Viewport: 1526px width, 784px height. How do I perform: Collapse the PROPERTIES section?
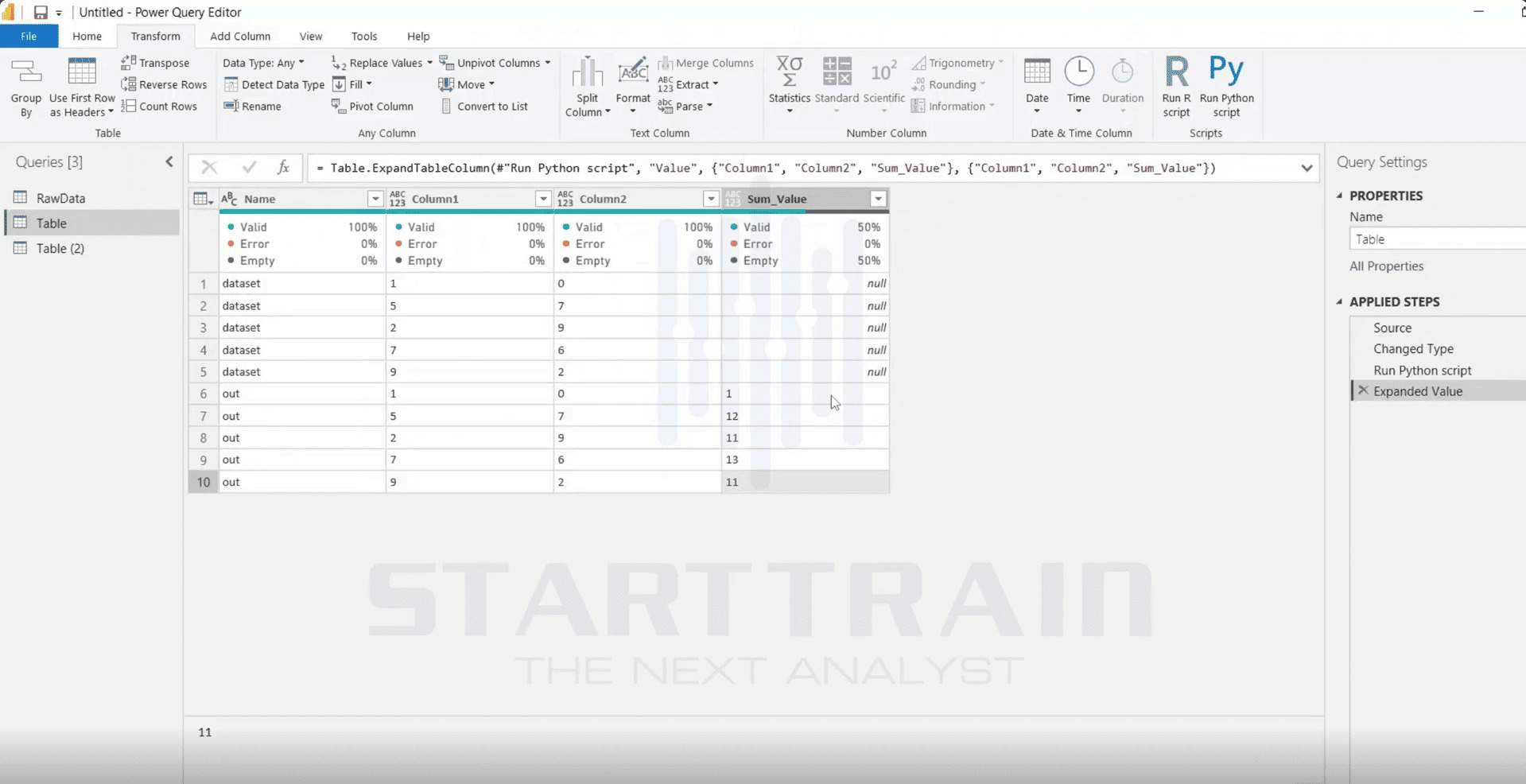[1340, 196]
